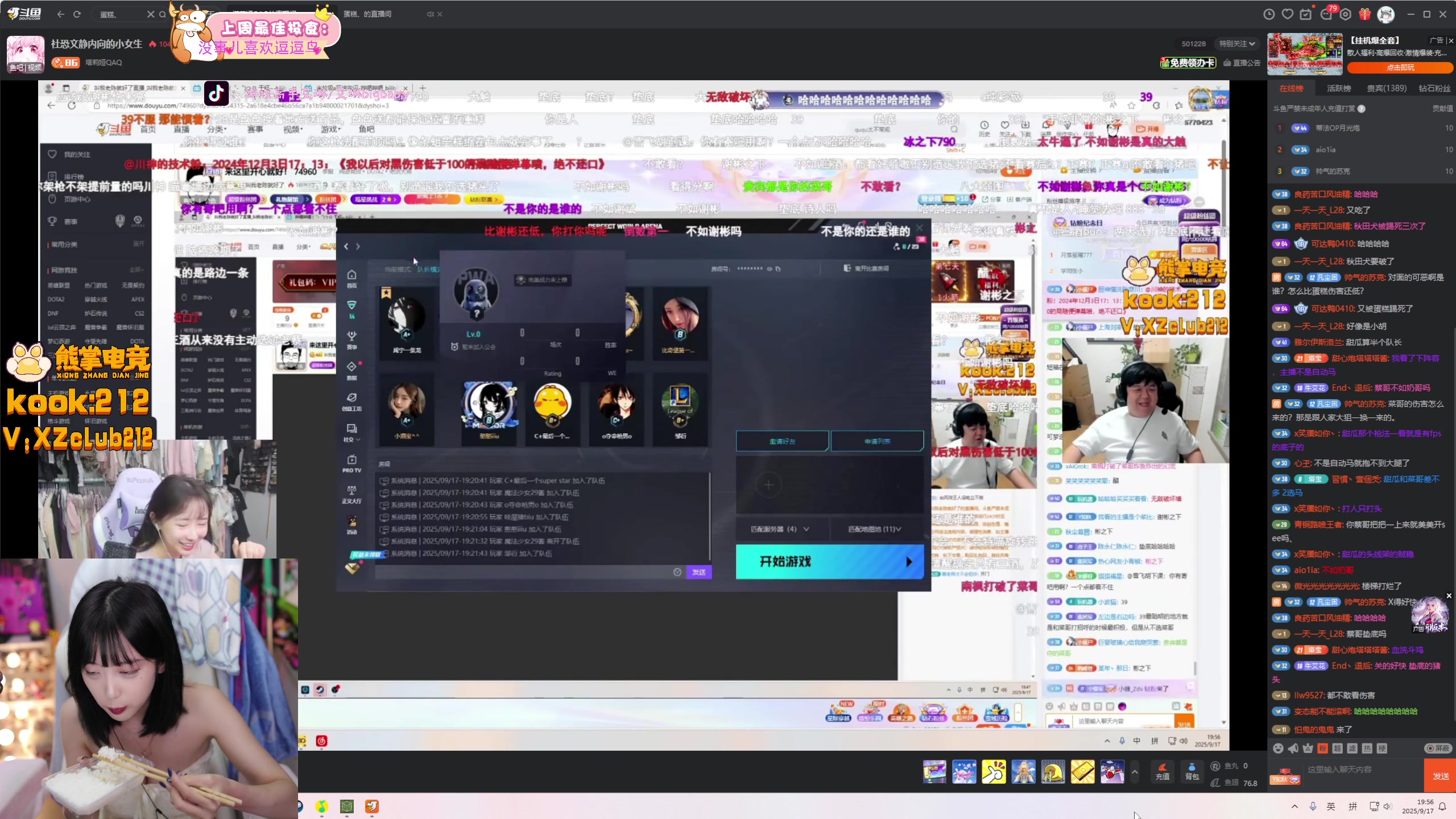Toggle the 热 chat filter tag
The height and width of the screenshot is (819, 1456).
(x=1367, y=748)
